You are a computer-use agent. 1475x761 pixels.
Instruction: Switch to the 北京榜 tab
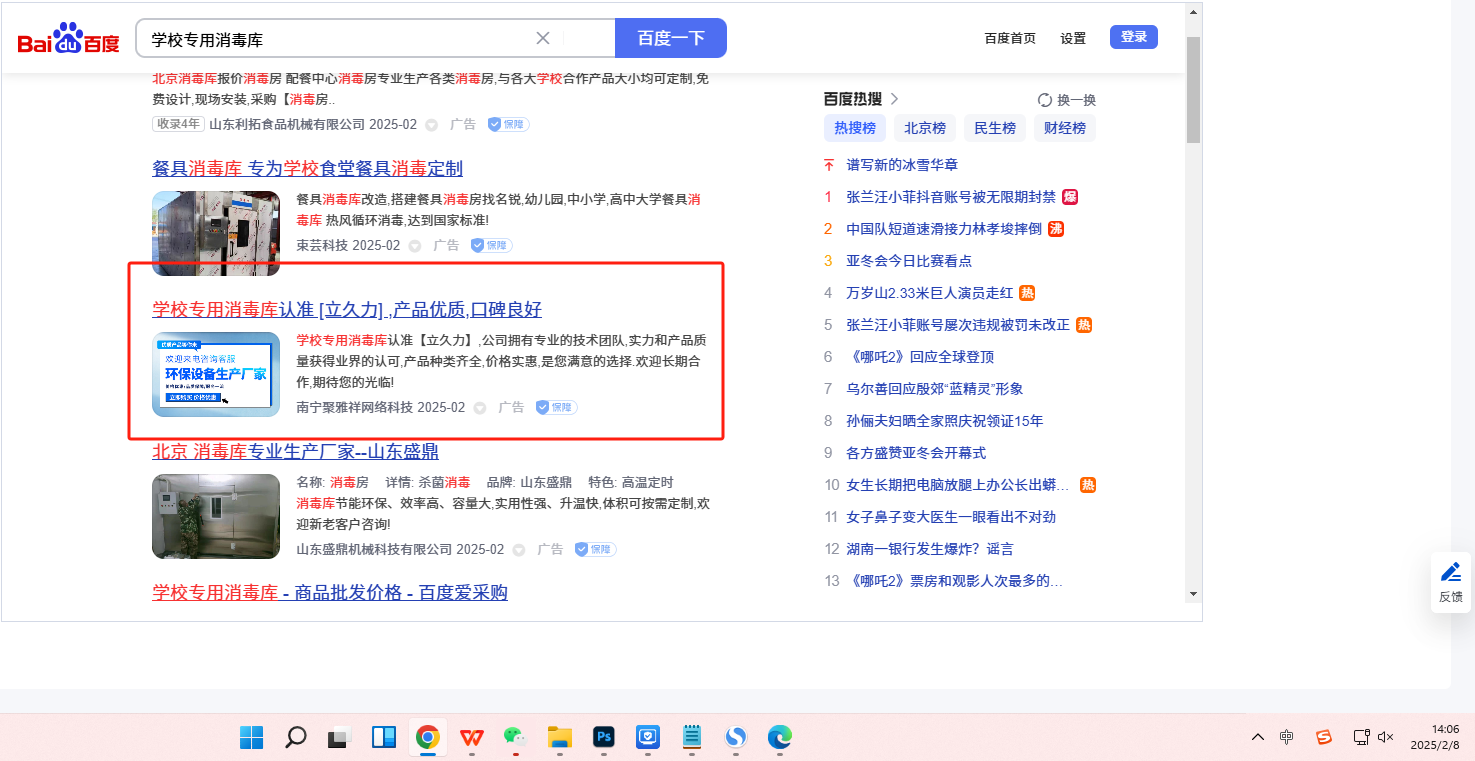(925, 128)
